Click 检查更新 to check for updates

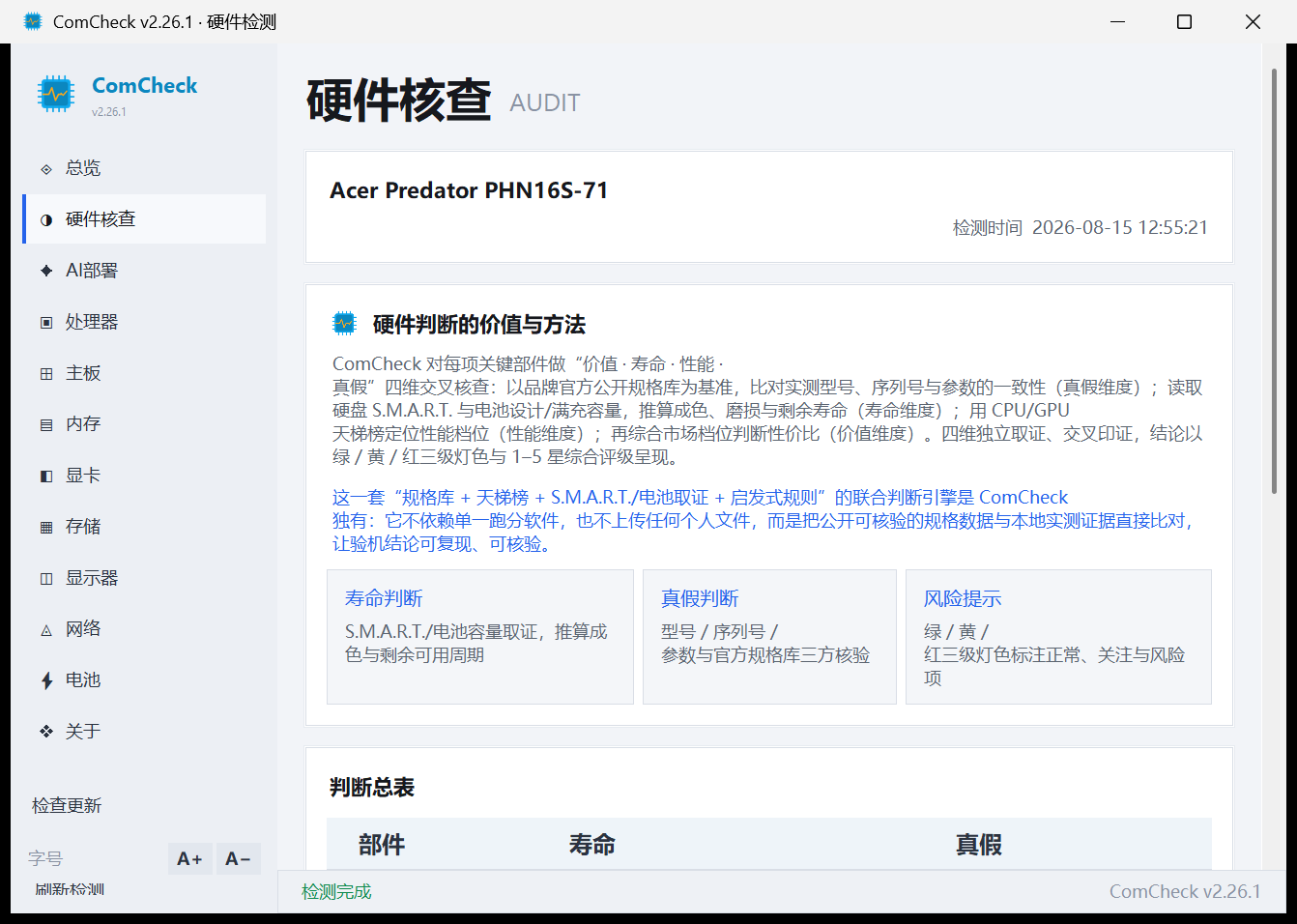coord(67,806)
